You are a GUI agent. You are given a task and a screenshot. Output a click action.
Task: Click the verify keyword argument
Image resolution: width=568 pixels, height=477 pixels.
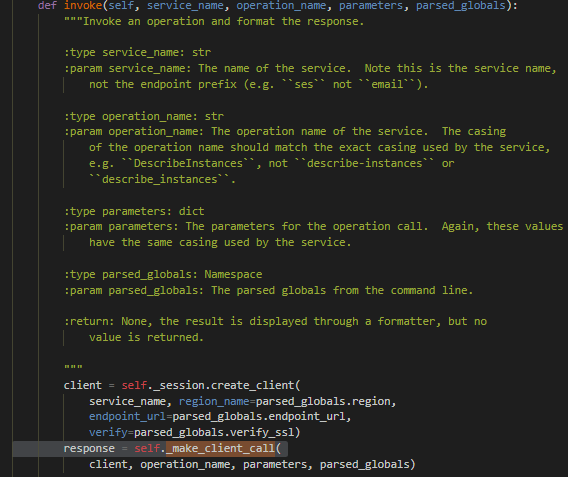(108, 432)
